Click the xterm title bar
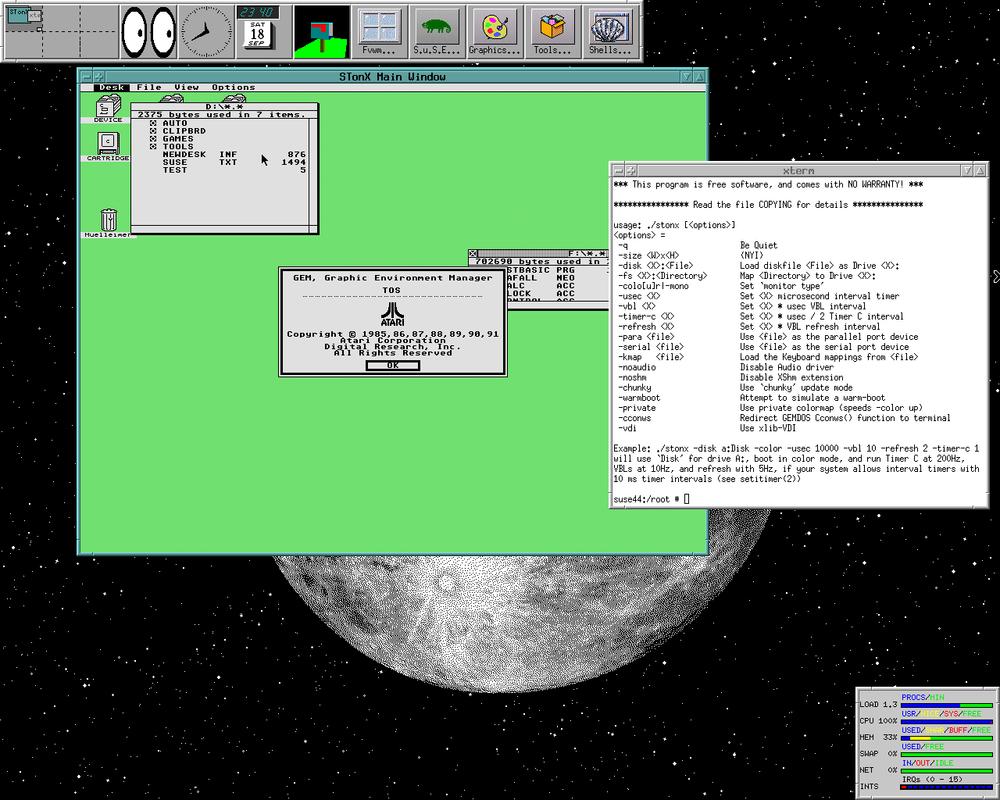The height and width of the screenshot is (800, 1000). [797, 170]
